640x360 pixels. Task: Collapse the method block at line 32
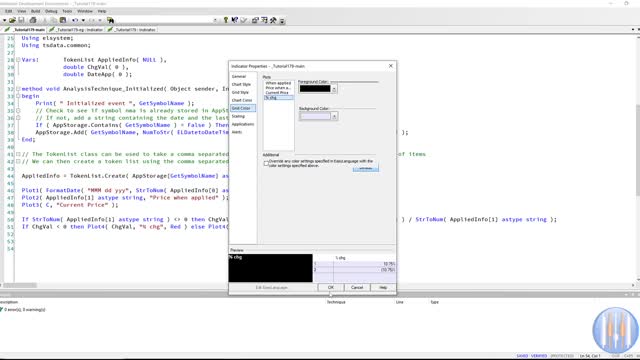[x=18, y=89]
